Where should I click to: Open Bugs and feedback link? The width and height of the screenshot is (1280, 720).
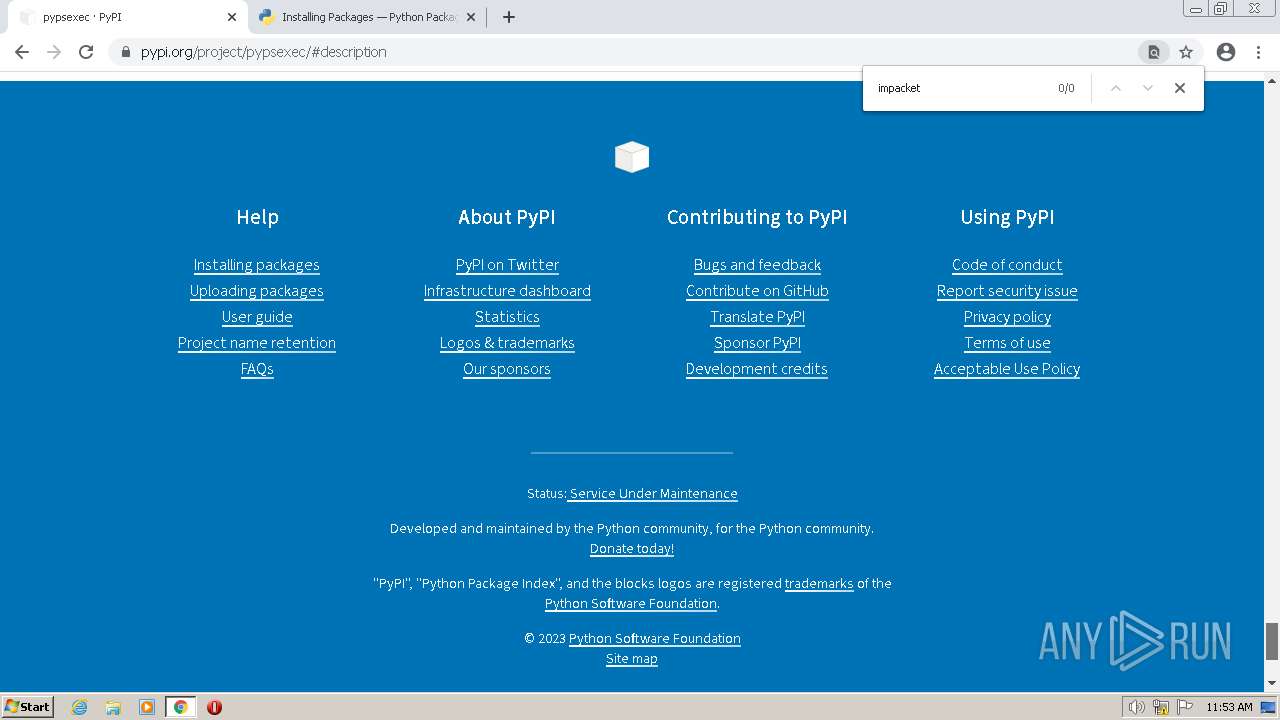(757, 265)
